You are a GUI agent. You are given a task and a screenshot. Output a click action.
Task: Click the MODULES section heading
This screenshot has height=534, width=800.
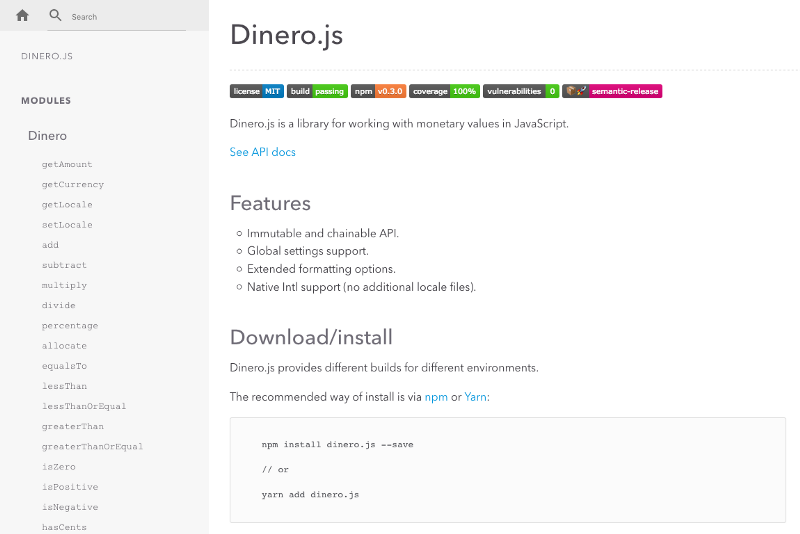click(x=46, y=100)
